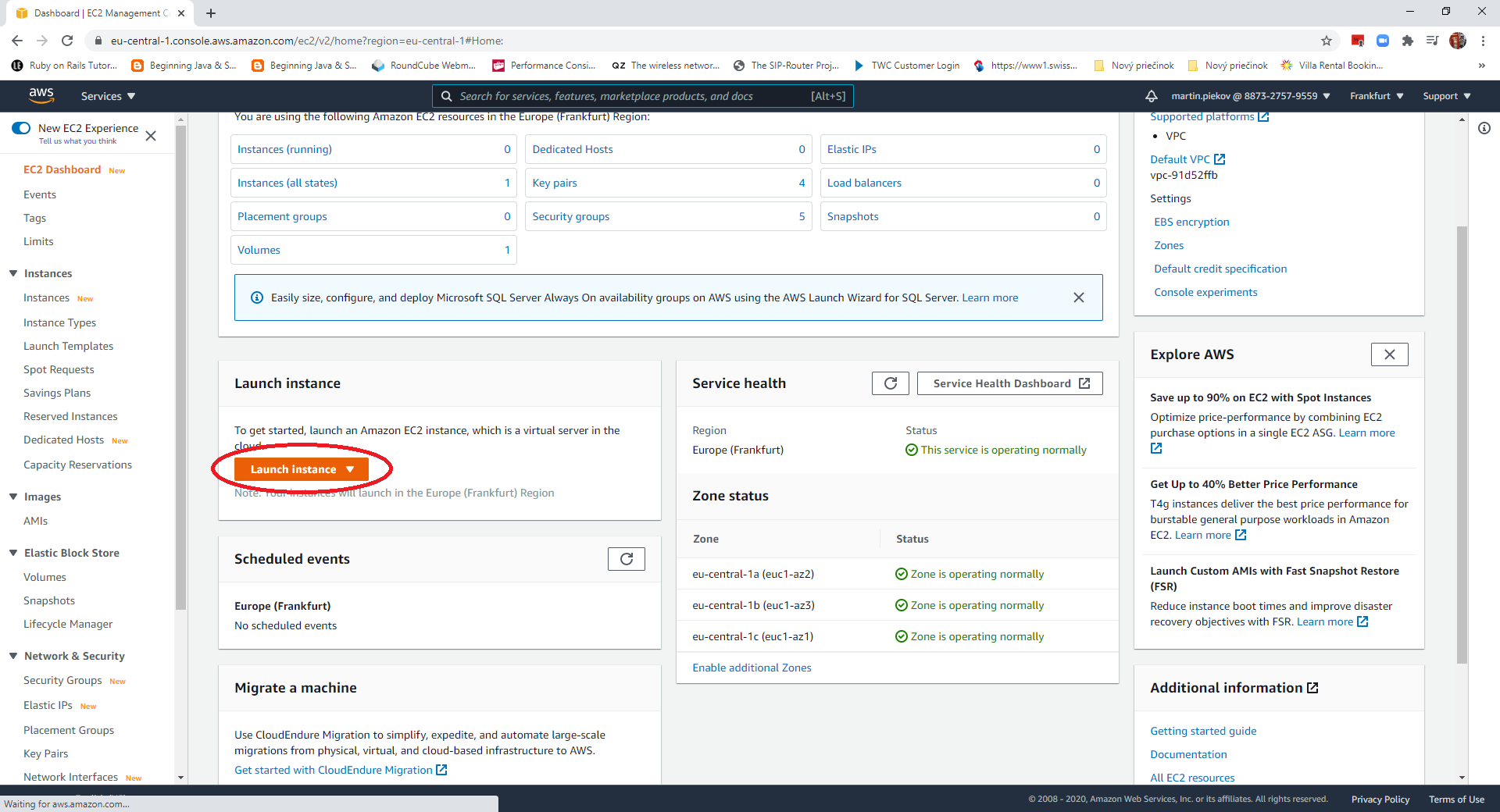Open the Ruby on Rails Tutor bookmark
Screen dimensions: 1500x812
point(64,66)
